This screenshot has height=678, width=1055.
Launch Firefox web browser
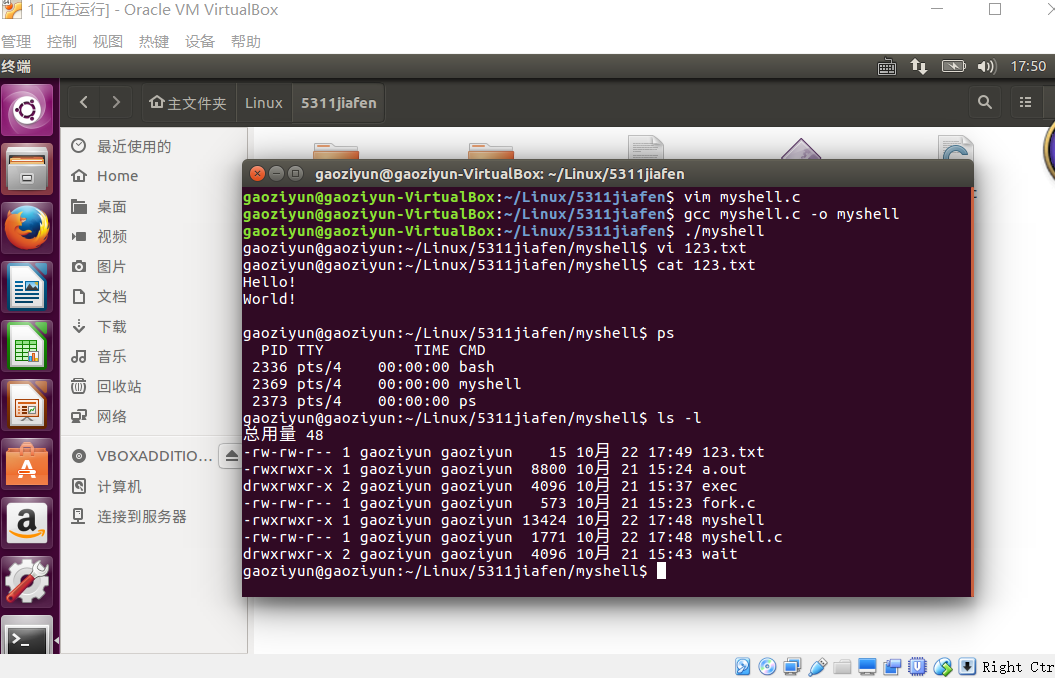click(x=27, y=229)
